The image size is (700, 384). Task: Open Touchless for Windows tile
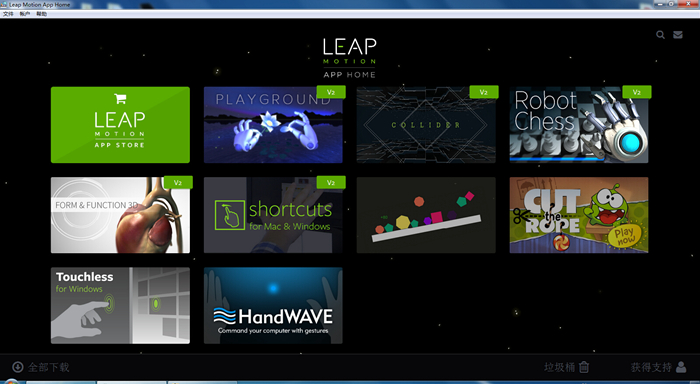120,305
